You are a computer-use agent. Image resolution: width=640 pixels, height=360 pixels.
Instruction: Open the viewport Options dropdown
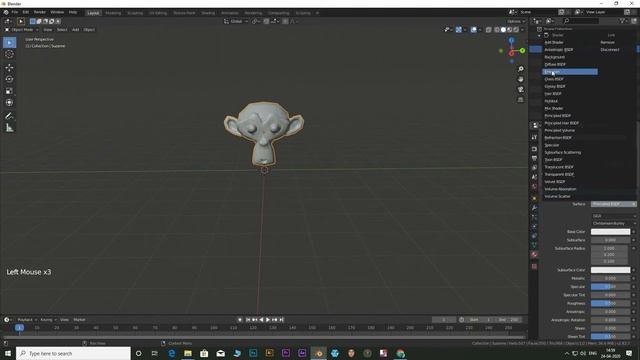pyautogui.click(x=516, y=21)
